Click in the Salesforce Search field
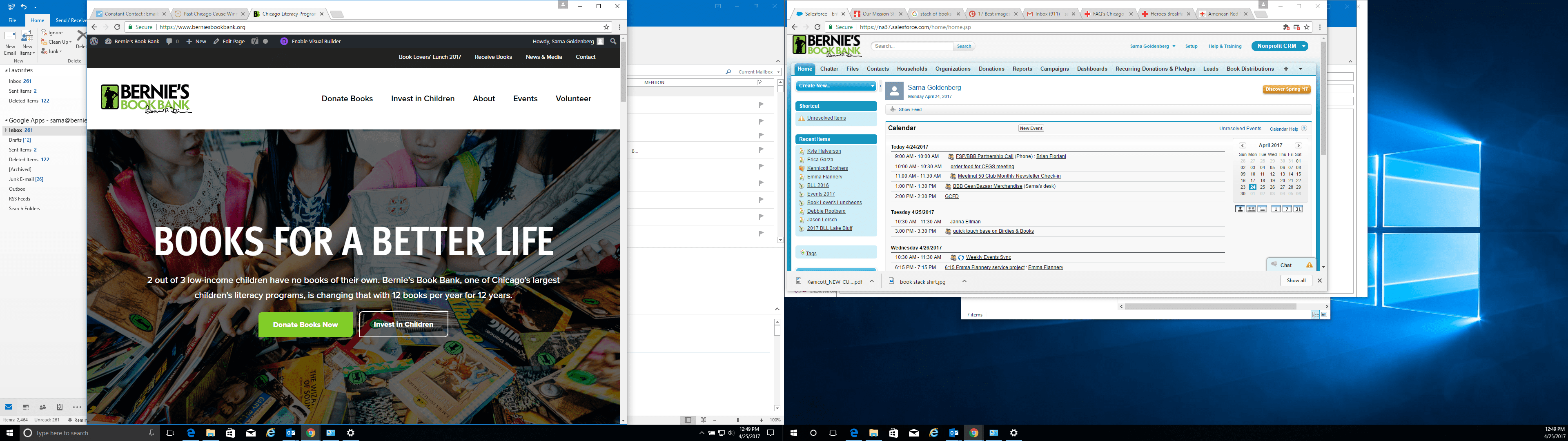This screenshot has height=441, width=1568. point(912,46)
